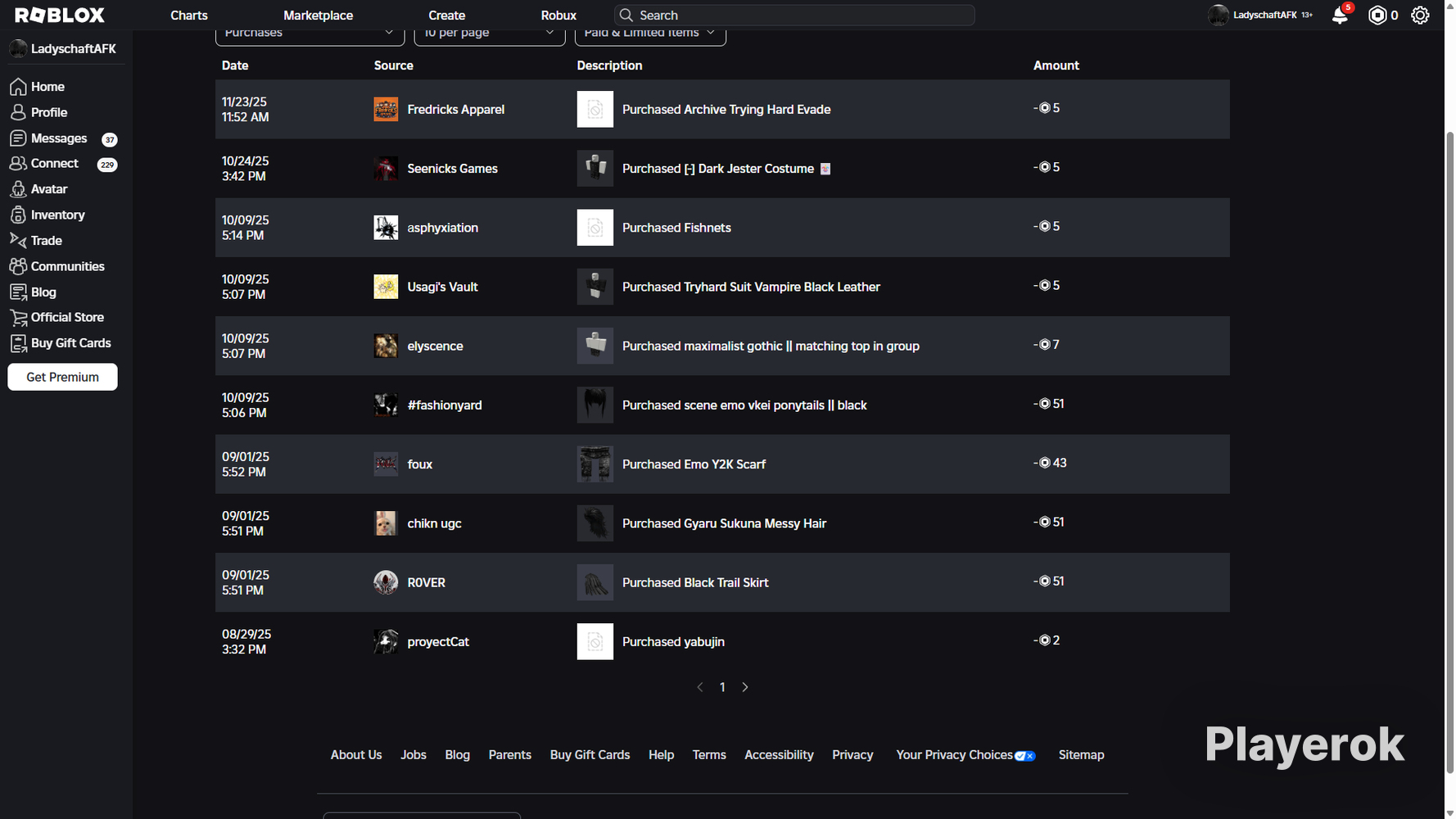Click the chikn ugc group icon
Viewport: 1456px width, 819px height.
[386, 523]
